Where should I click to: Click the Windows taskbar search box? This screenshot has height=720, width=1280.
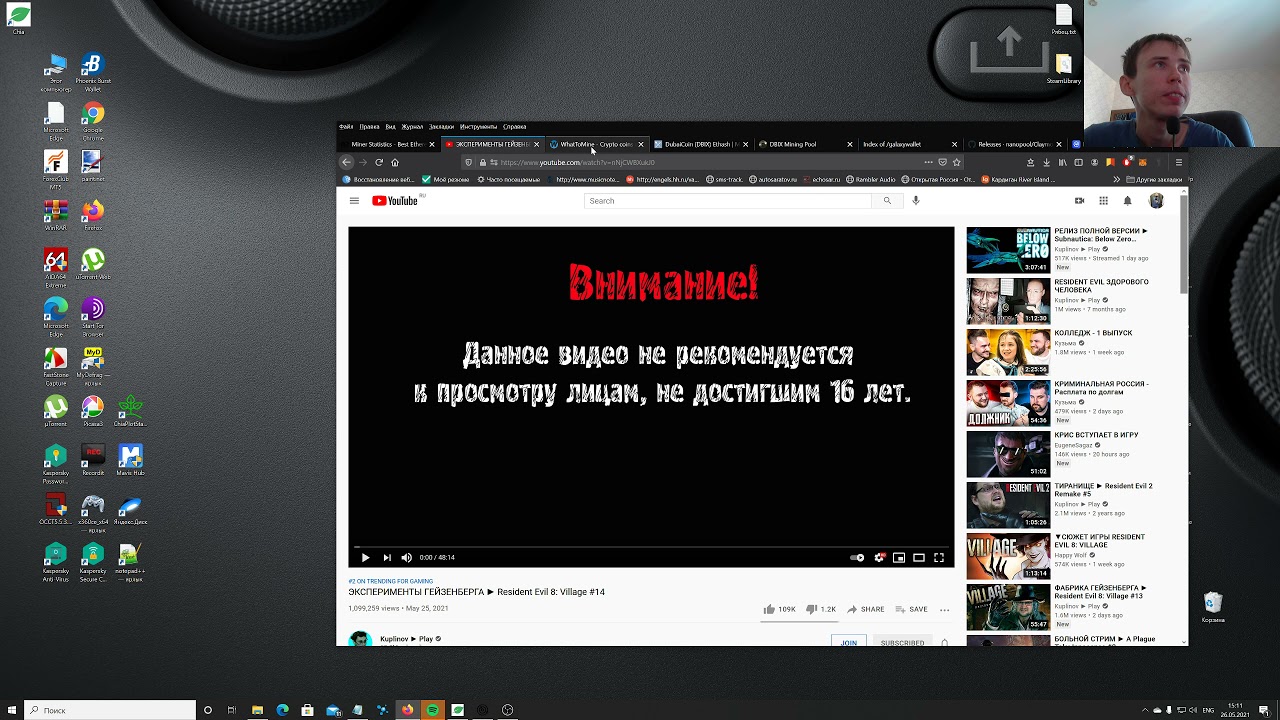[110, 710]
